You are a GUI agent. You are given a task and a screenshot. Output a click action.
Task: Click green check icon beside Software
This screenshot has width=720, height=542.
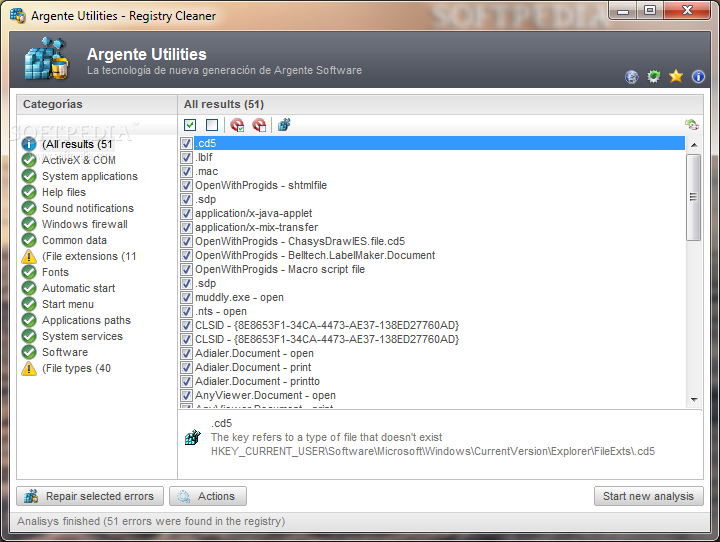(x=29, y=352)
